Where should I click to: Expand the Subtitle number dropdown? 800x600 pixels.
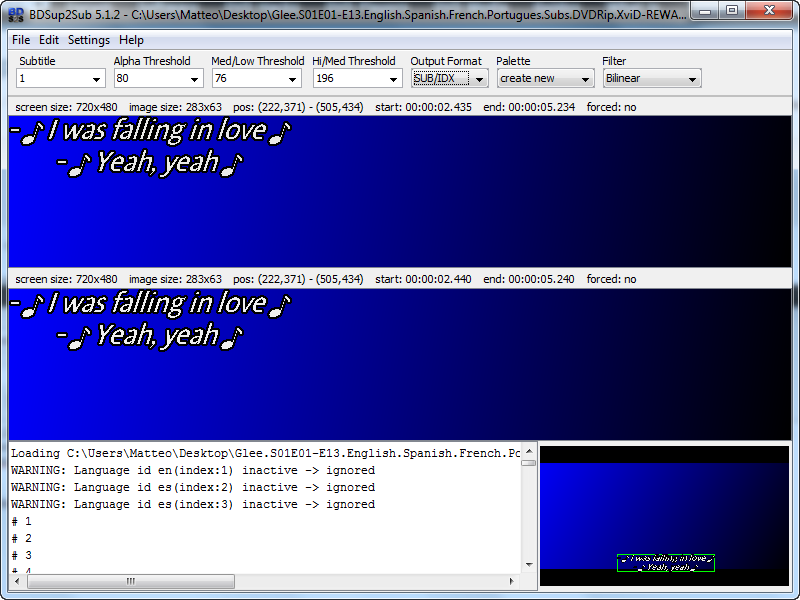(x=96, y=79)
